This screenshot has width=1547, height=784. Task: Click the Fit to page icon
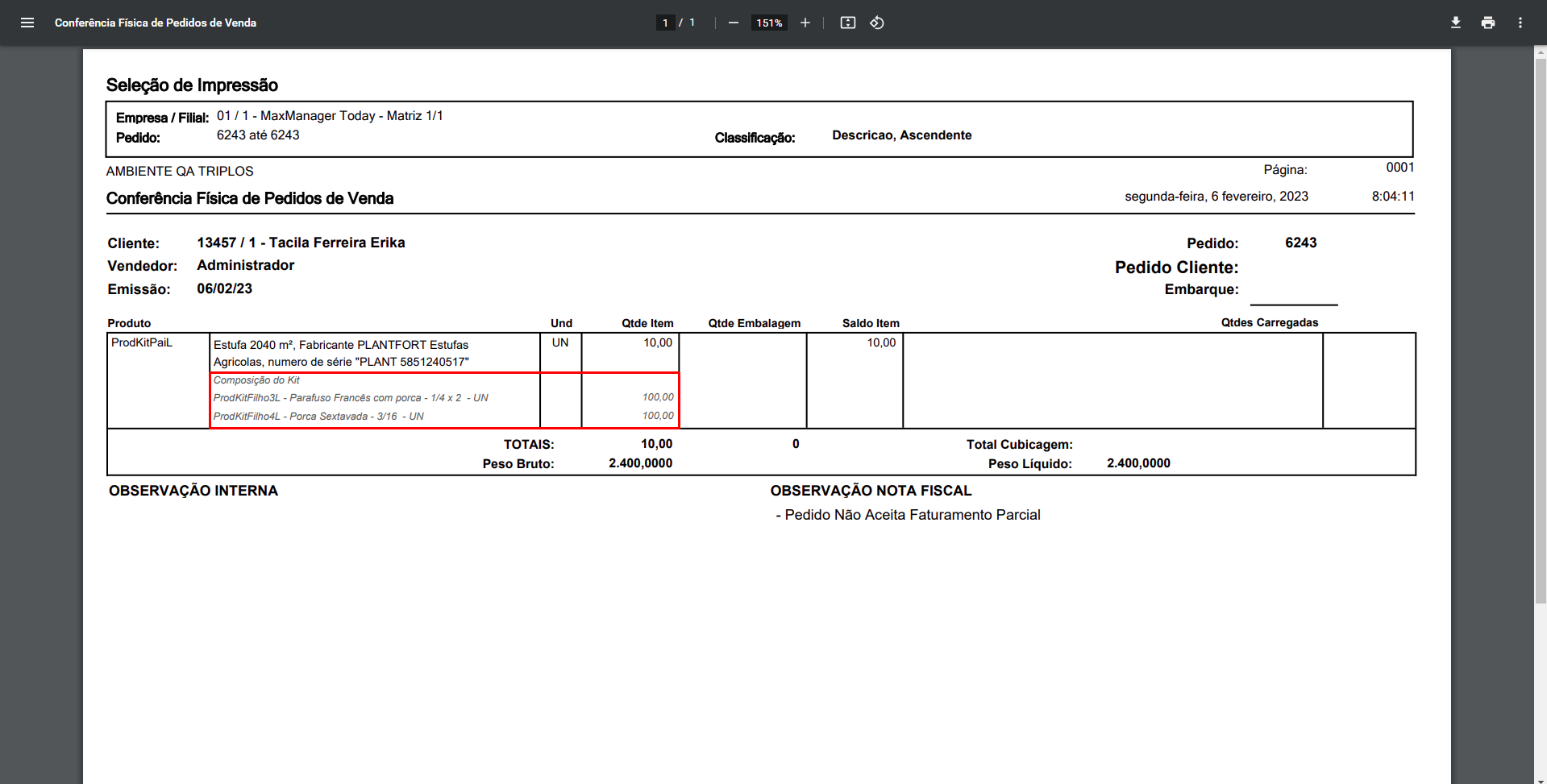848,23
